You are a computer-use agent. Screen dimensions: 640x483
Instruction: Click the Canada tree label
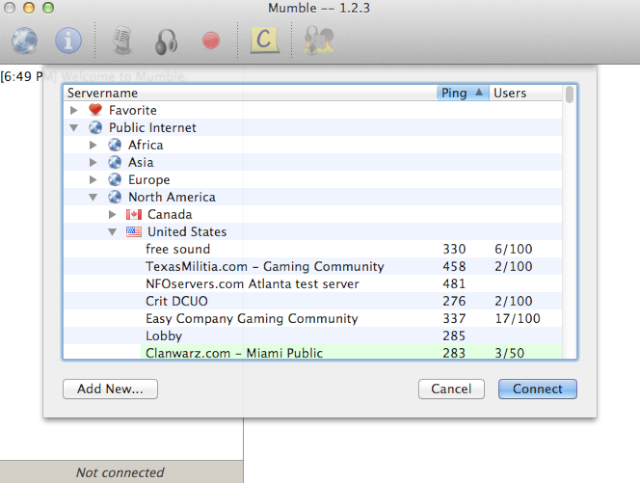169,214
